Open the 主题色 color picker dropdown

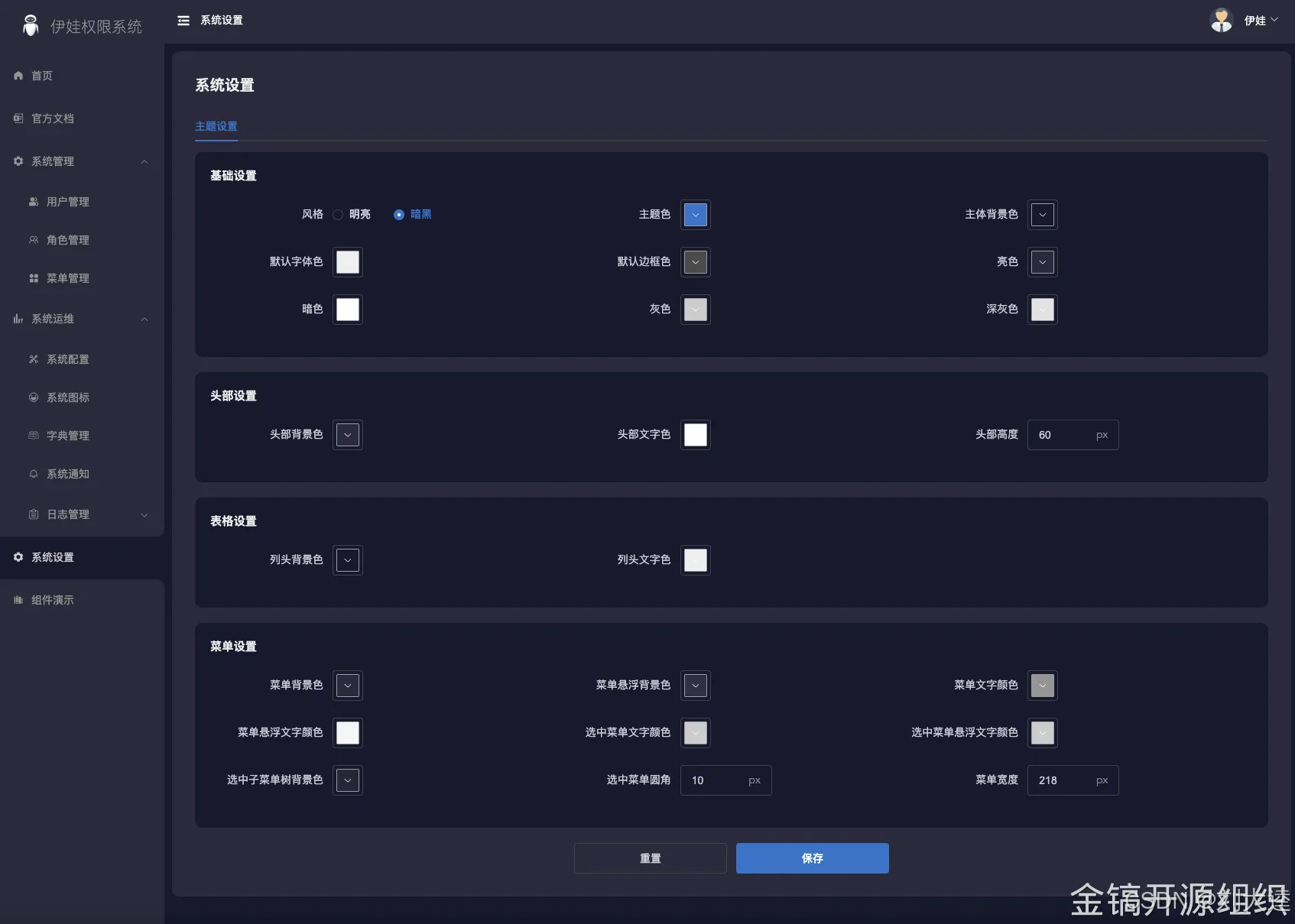tap(696, 215)
